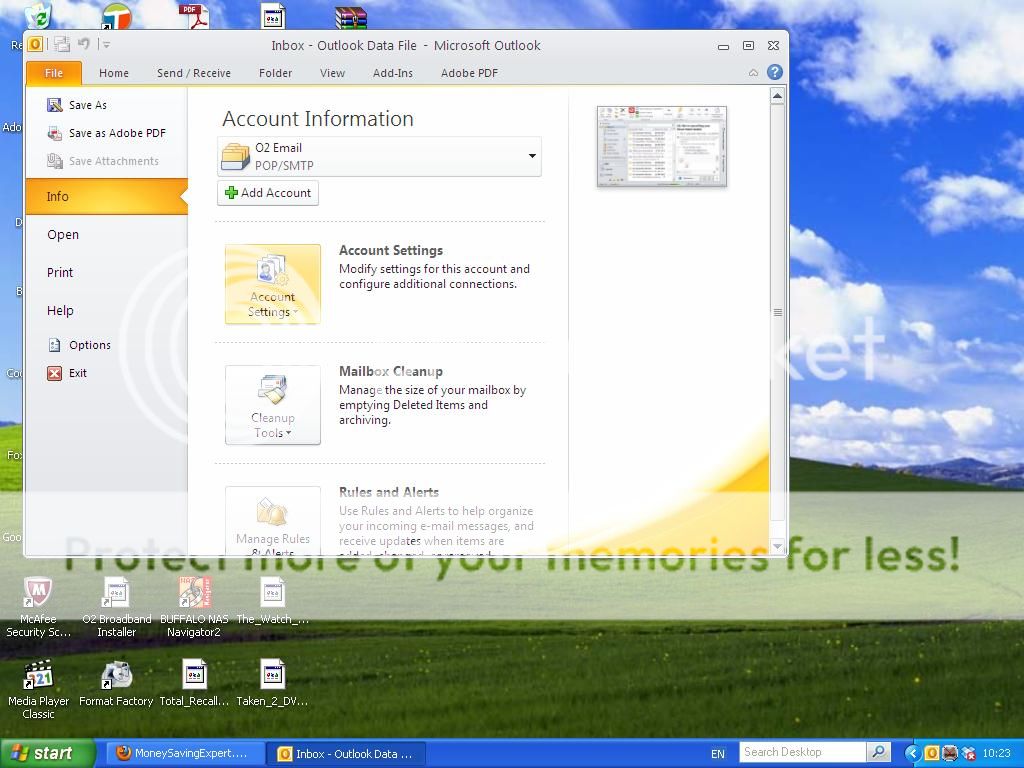The image size is (1024, 768).
Task: Select Print in the File menu
Action: point(60,272)
